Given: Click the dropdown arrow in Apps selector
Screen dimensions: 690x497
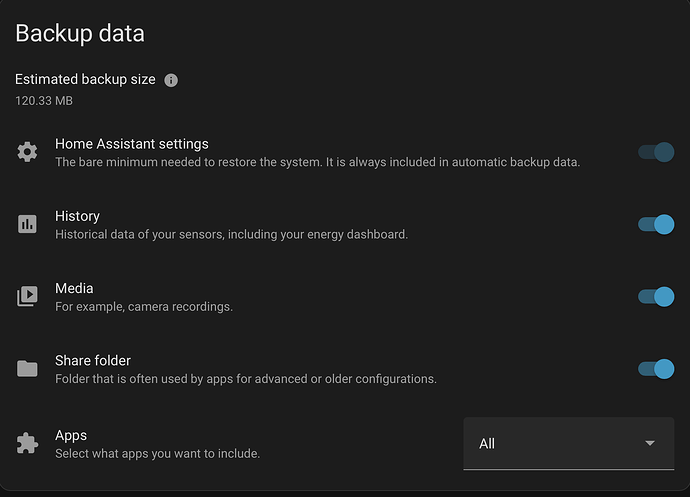Looking at the screenshot, I should 650,443.
